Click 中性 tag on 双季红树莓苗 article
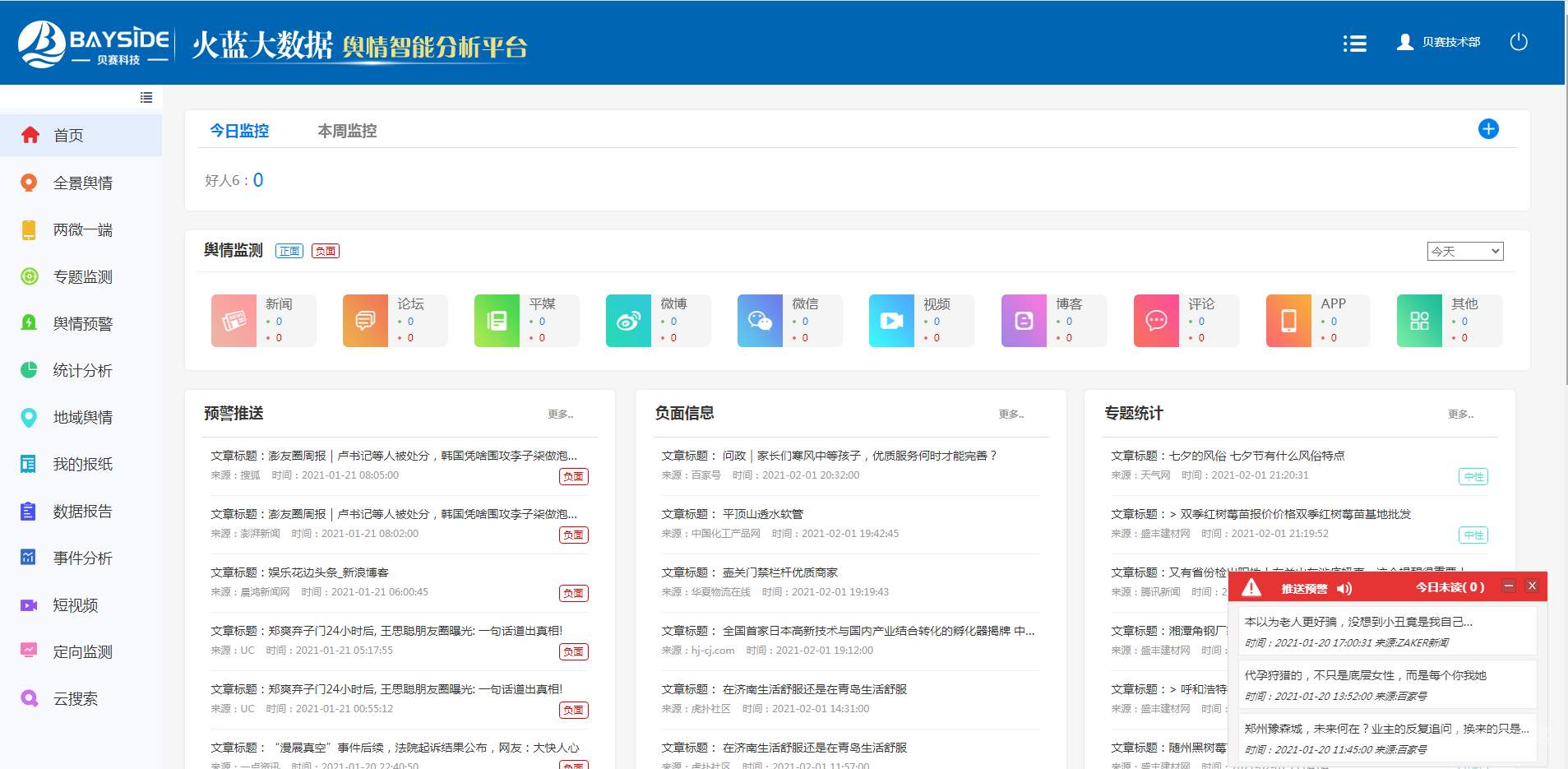 tap(1473, 535)
